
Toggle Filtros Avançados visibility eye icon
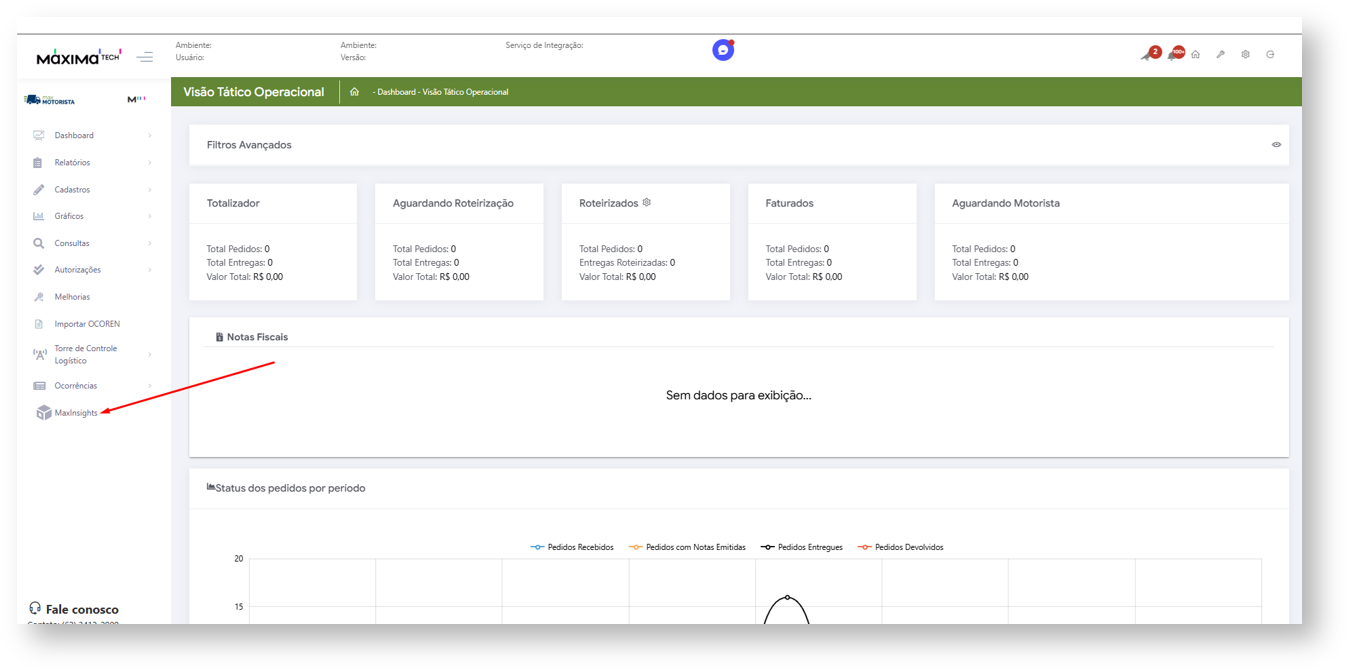point(1276,145)
